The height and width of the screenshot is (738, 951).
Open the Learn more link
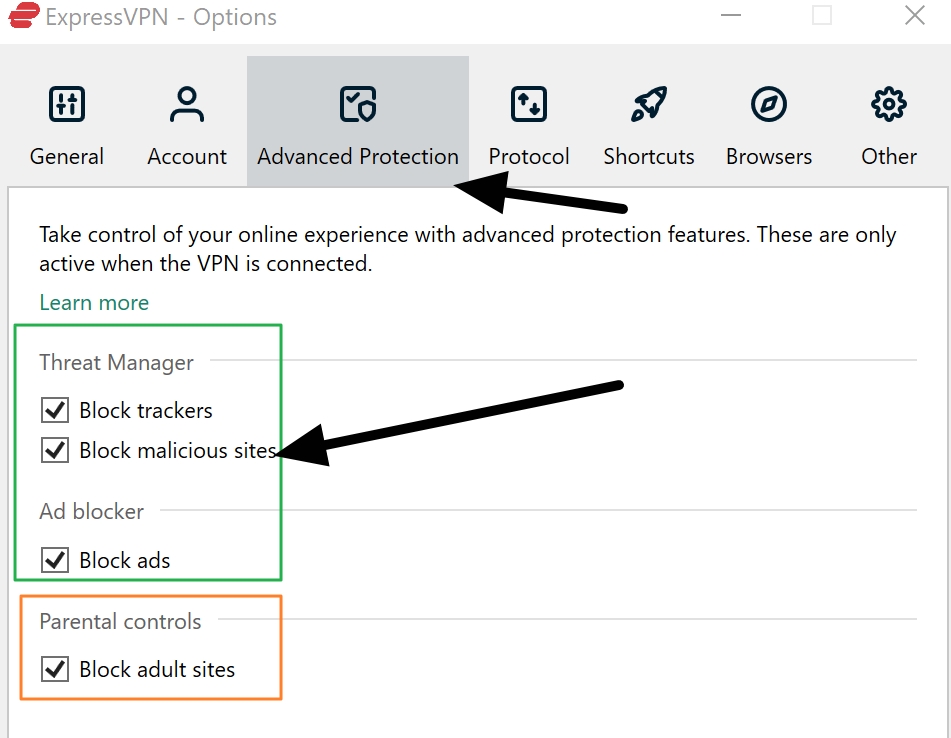click(x=94, y=303)
